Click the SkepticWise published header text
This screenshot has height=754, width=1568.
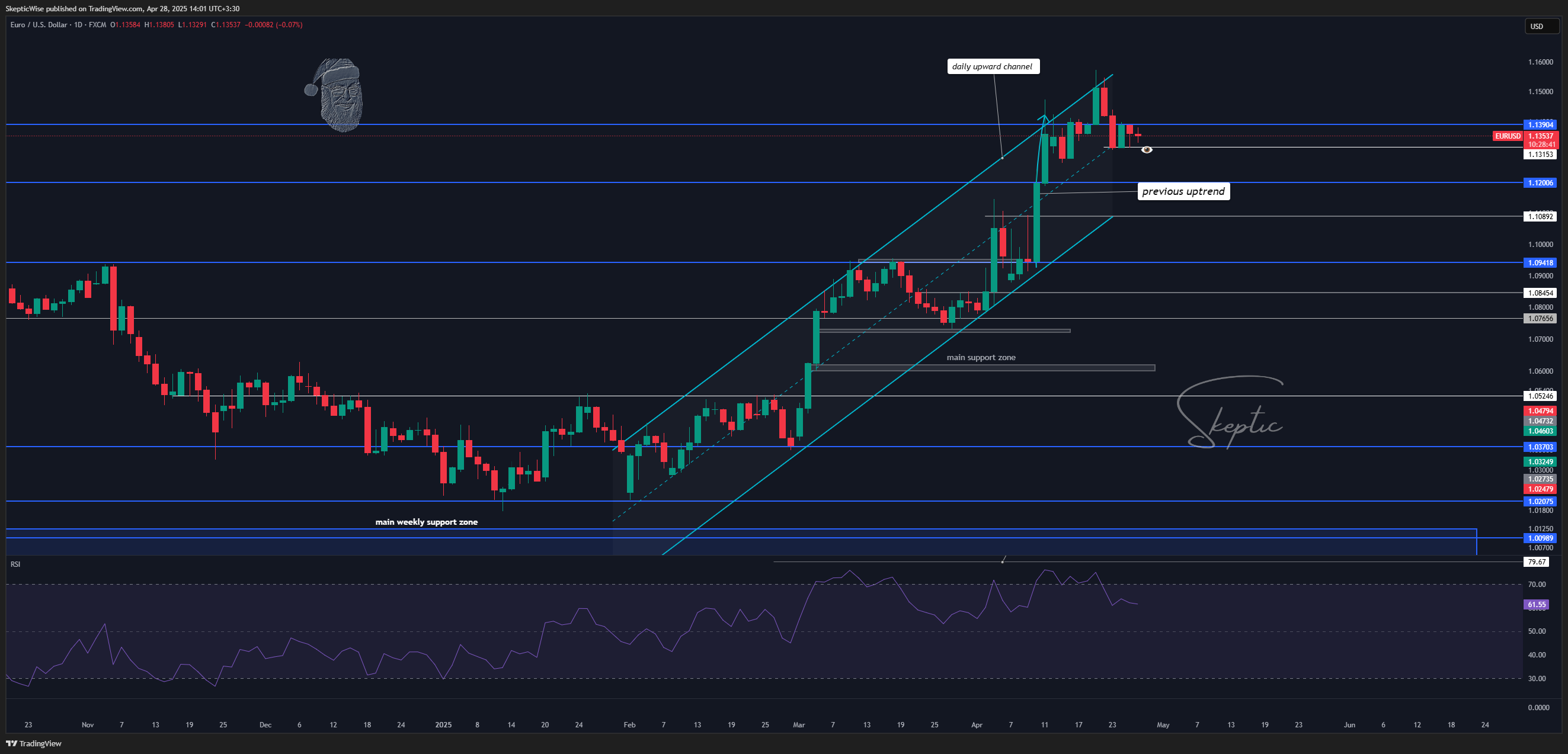pyautogui.click(x=122, y=8)
